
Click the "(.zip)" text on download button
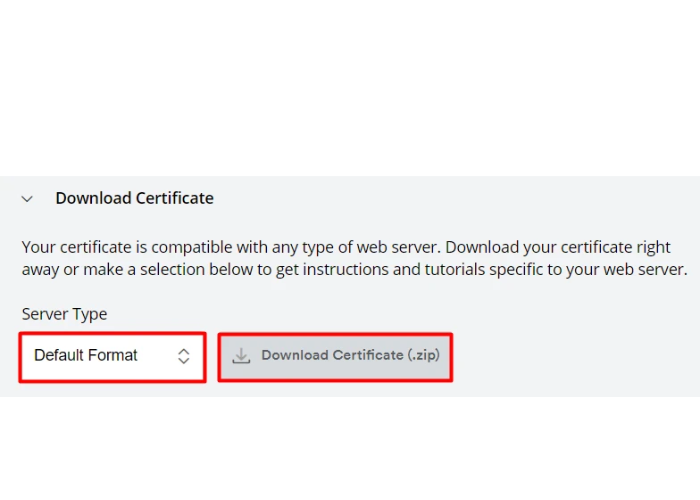(x=423, y=355)
